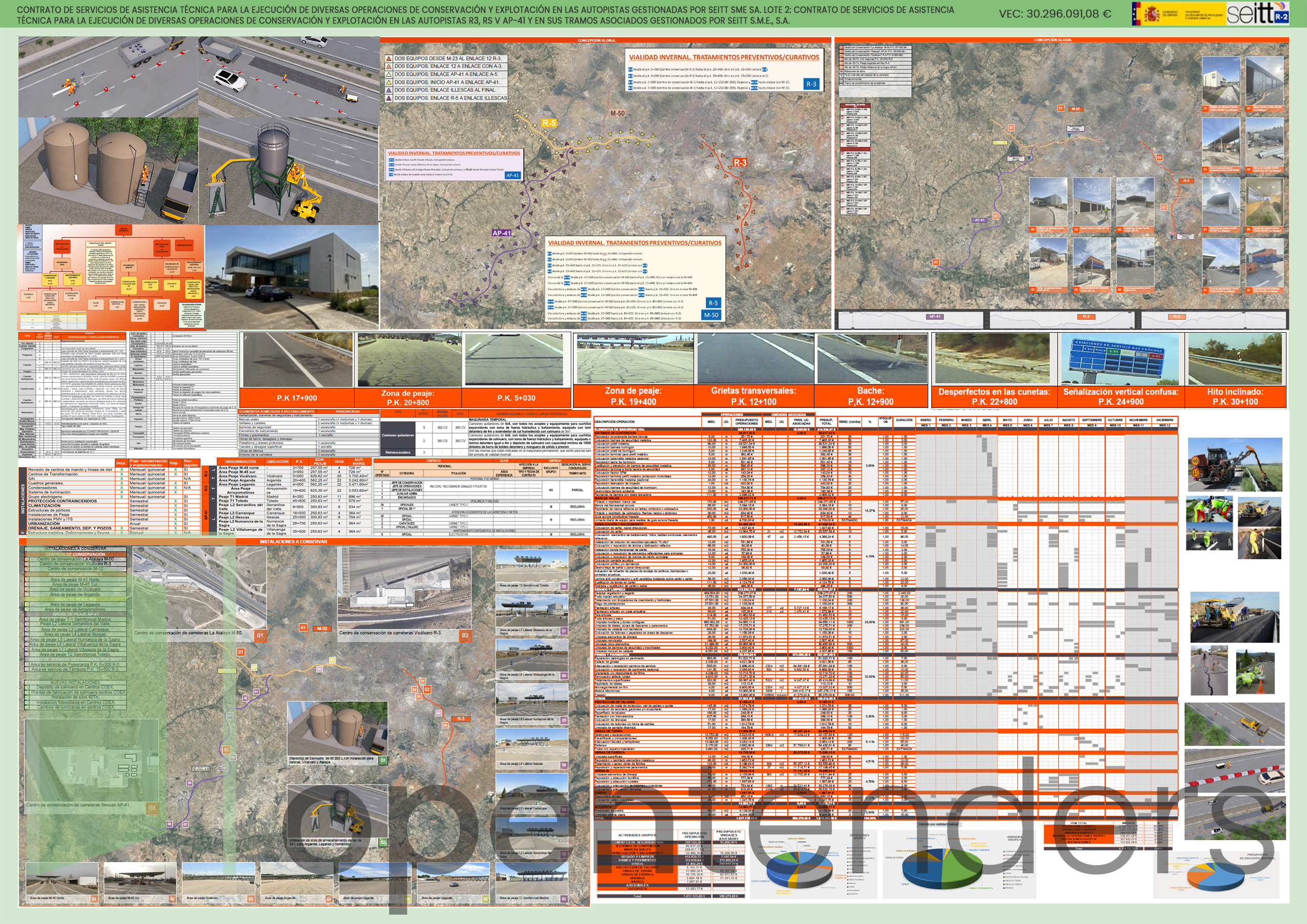
Task: Open the 'Área de peaje T2 Semitroncal Toledo' photo
Action: [532, 566]
